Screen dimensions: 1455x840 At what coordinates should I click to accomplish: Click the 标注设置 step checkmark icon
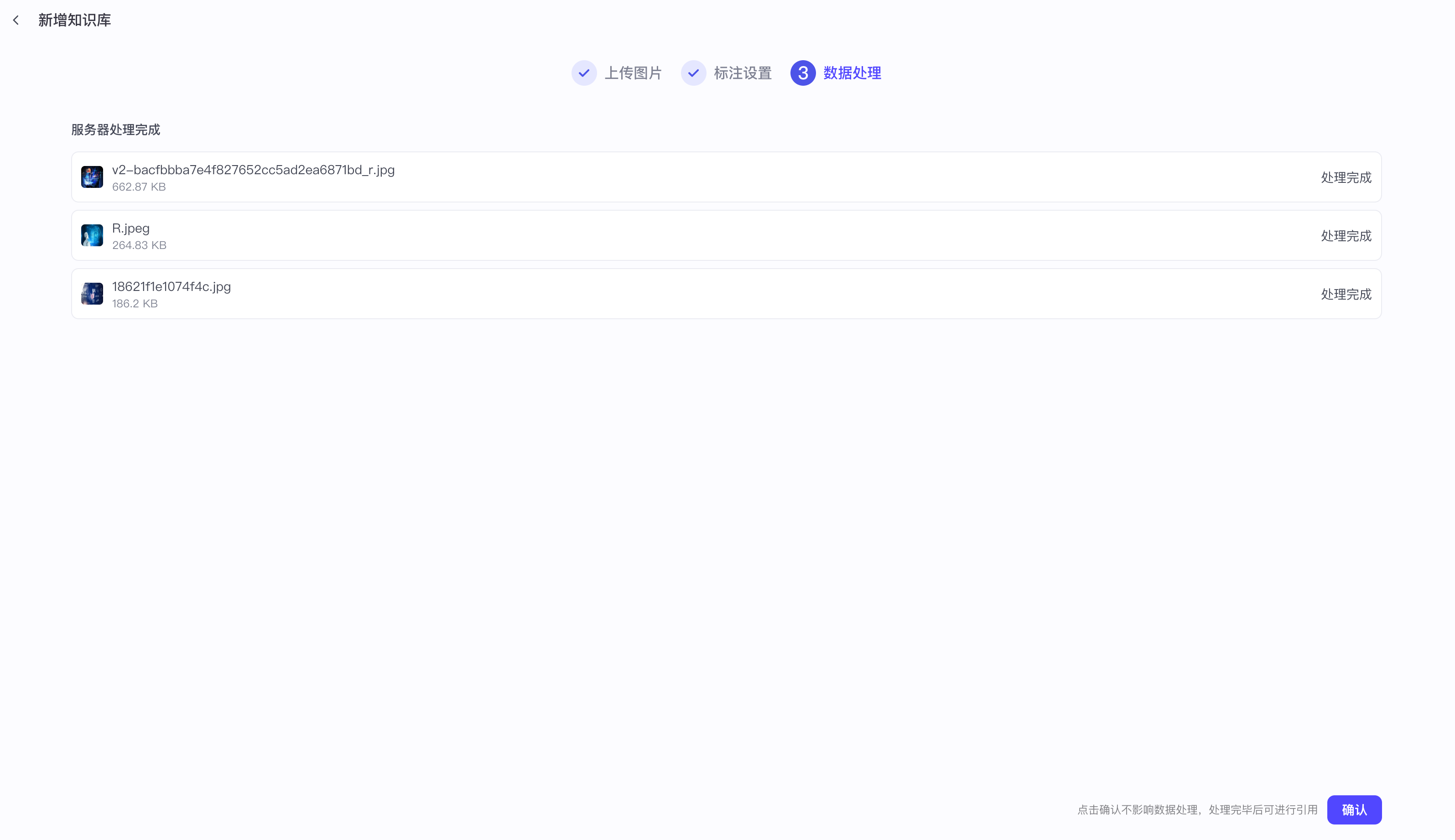click(693, 73)
